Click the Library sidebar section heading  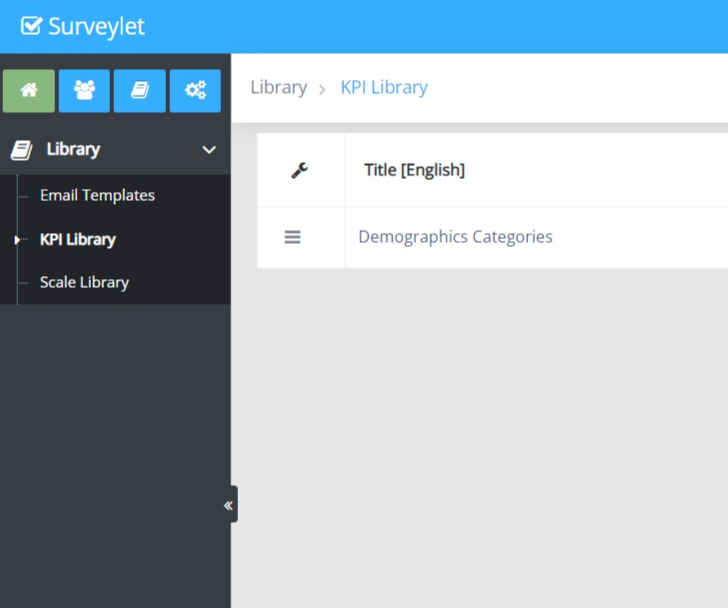pyautogui.click(x=73, y=150)
